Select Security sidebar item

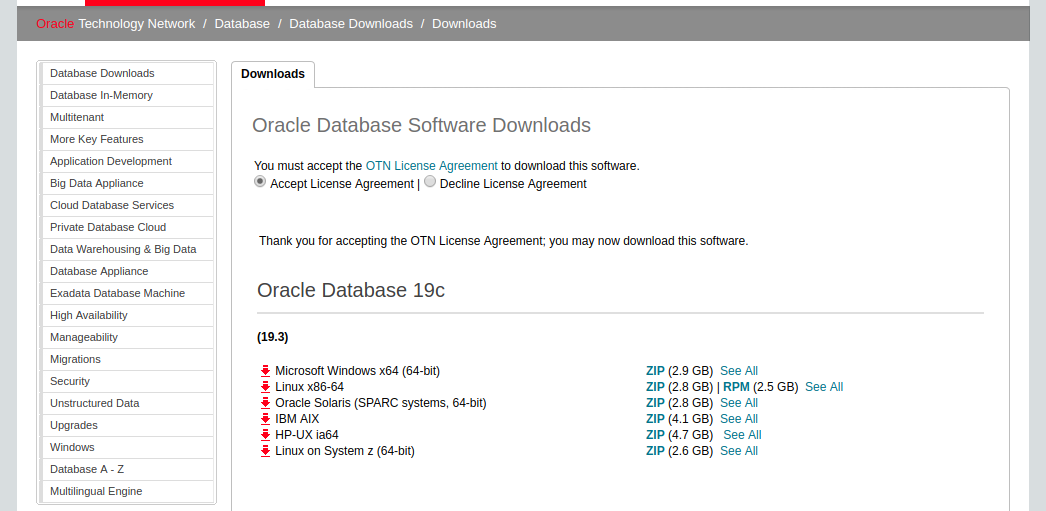pyautogui.click(x=127, y=382)
